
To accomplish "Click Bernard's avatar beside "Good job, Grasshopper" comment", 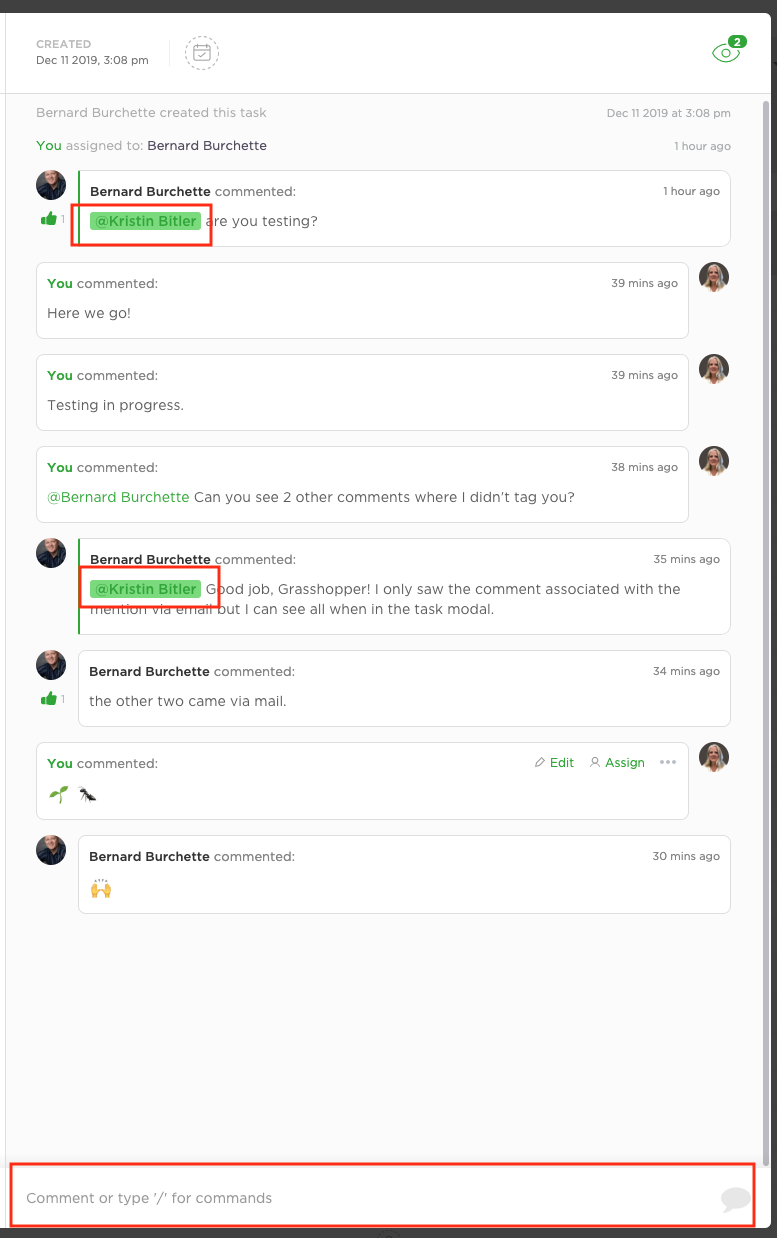I will (51, 553).
